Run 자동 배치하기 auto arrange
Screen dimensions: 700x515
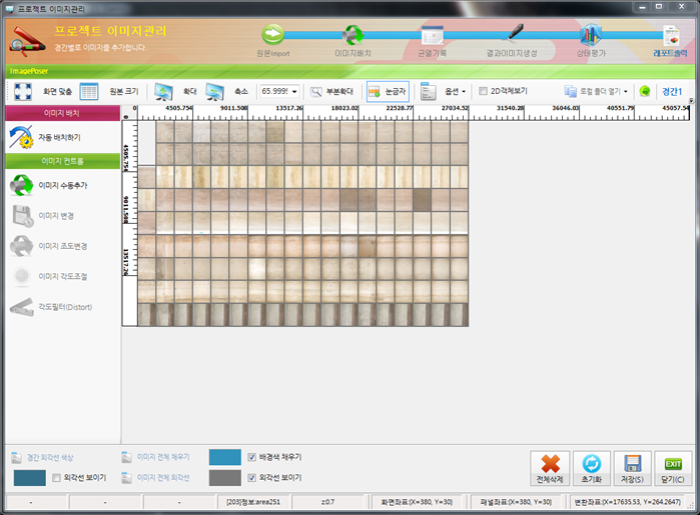coord(46,137)
